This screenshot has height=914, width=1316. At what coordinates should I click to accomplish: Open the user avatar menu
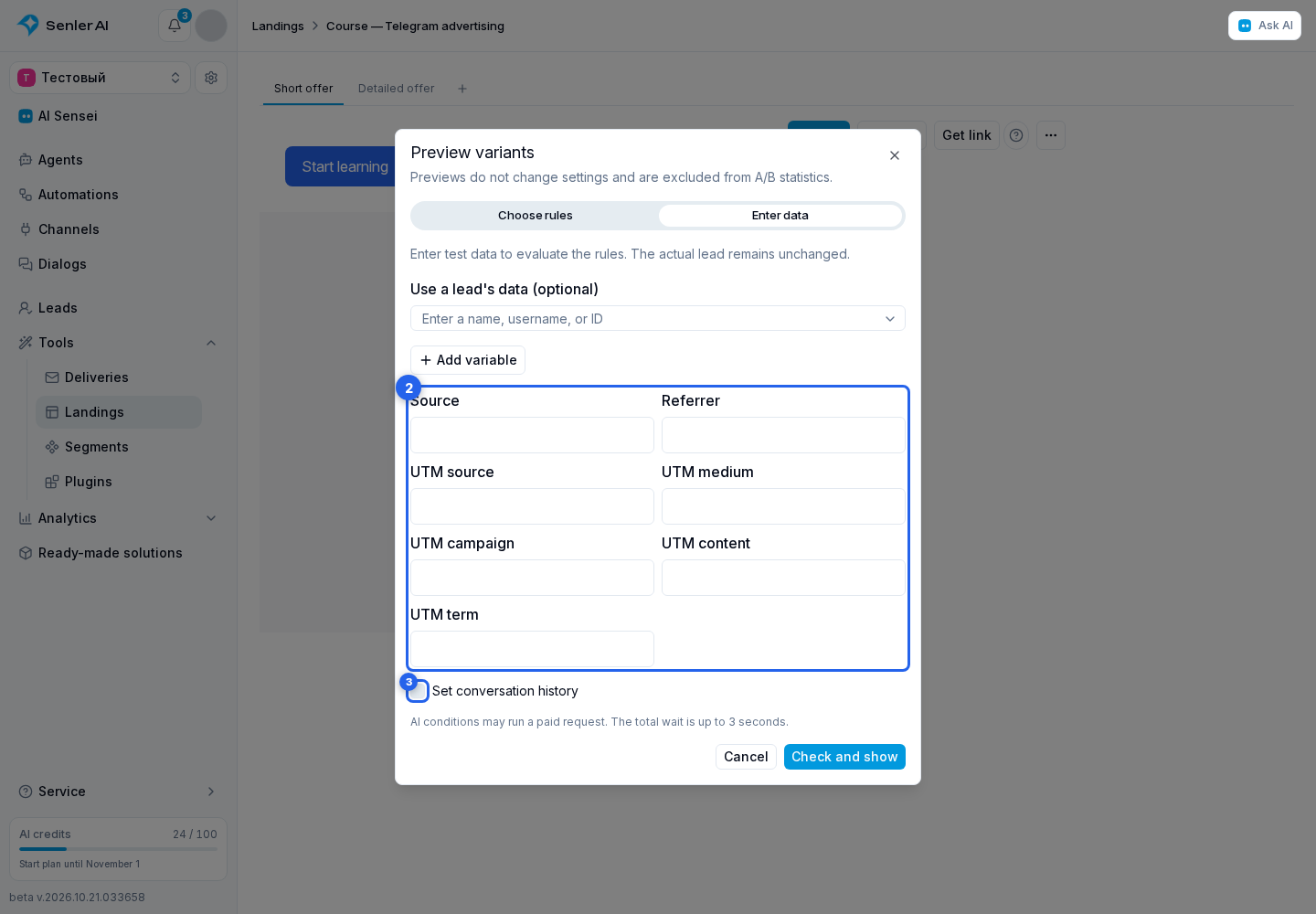coord(211,26)
